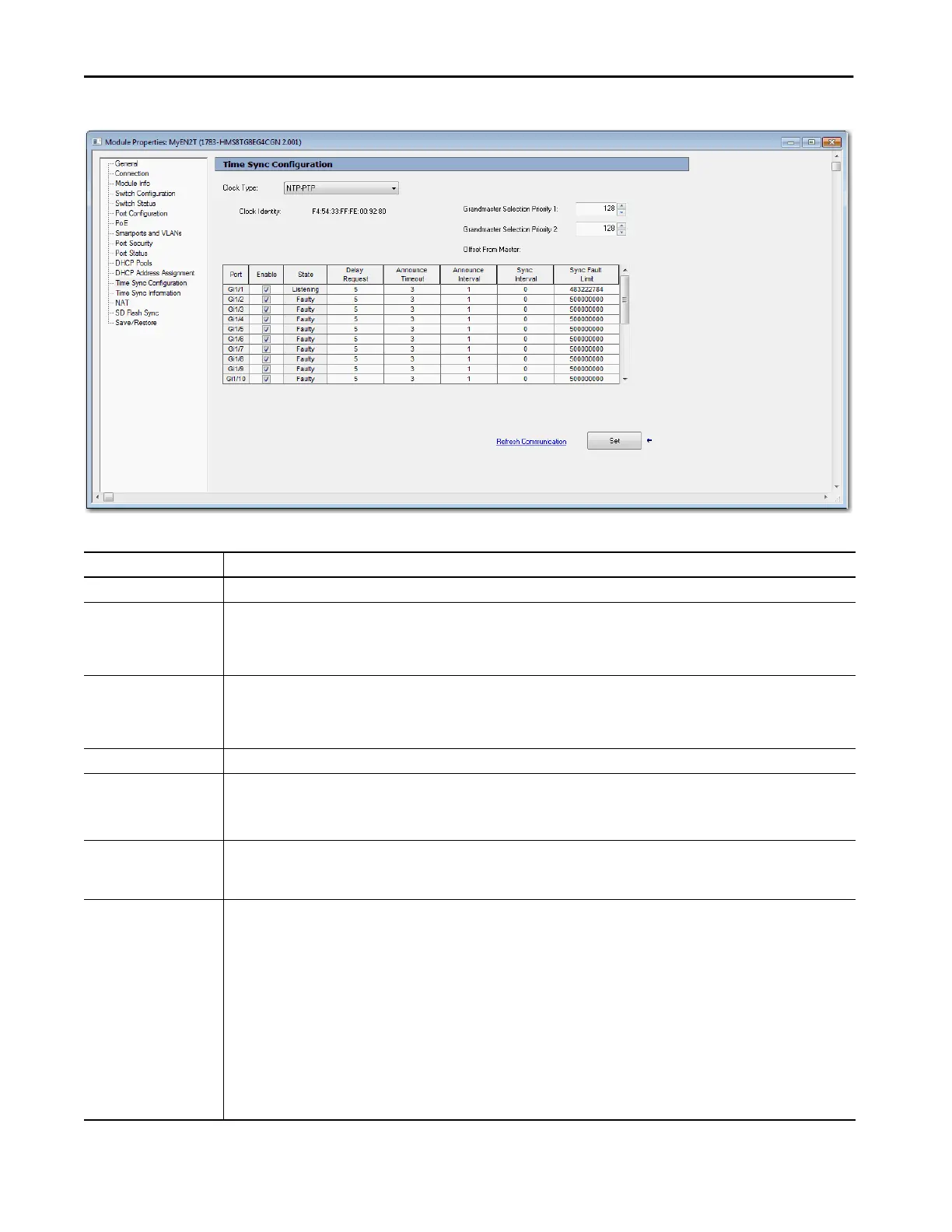Click the Module Properties window icon

point(97,142)
